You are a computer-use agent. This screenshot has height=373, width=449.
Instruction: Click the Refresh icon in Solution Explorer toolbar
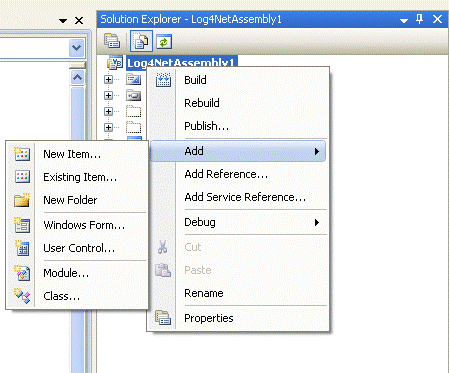[x=164, y=41]
